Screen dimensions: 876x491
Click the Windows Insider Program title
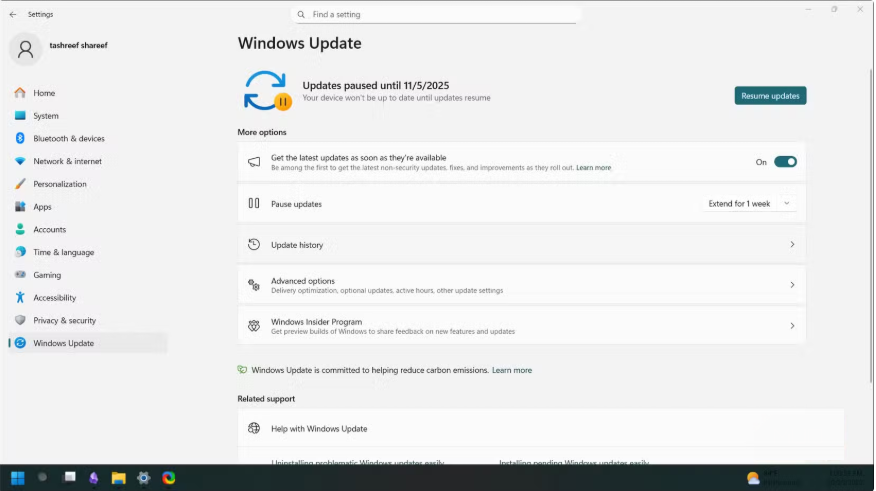(316, 322)
